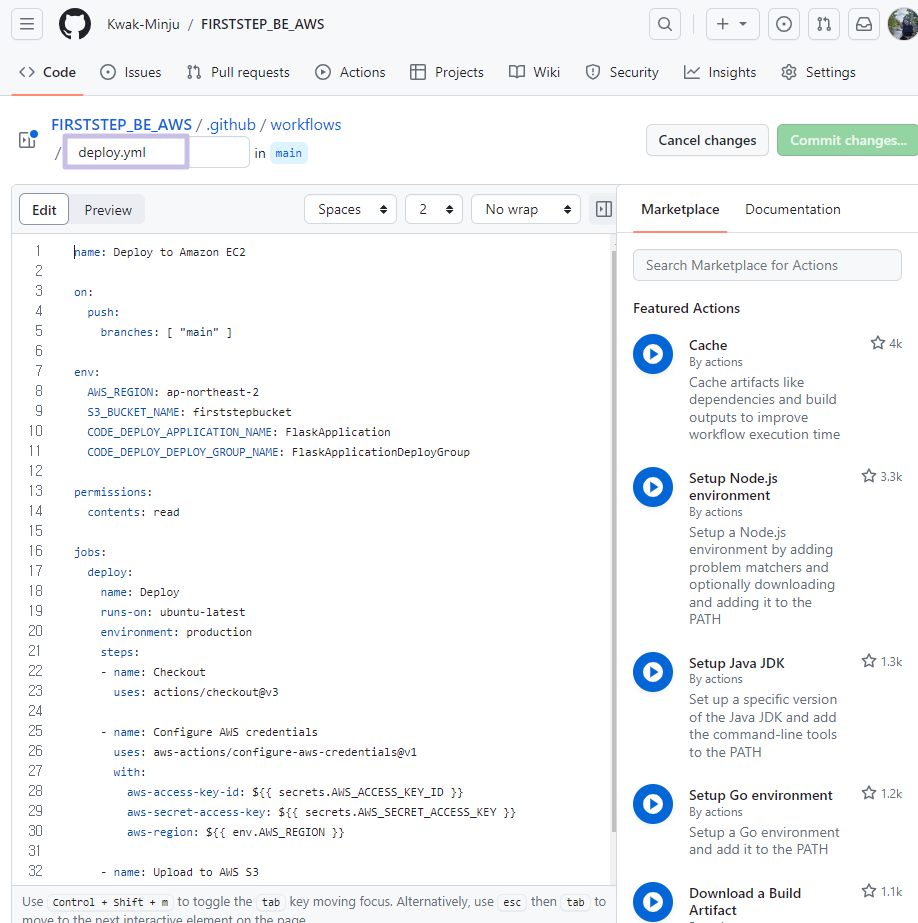The image size is (918, 923).
Task: Go to the GitHub homepage logo
Action: 75,24
